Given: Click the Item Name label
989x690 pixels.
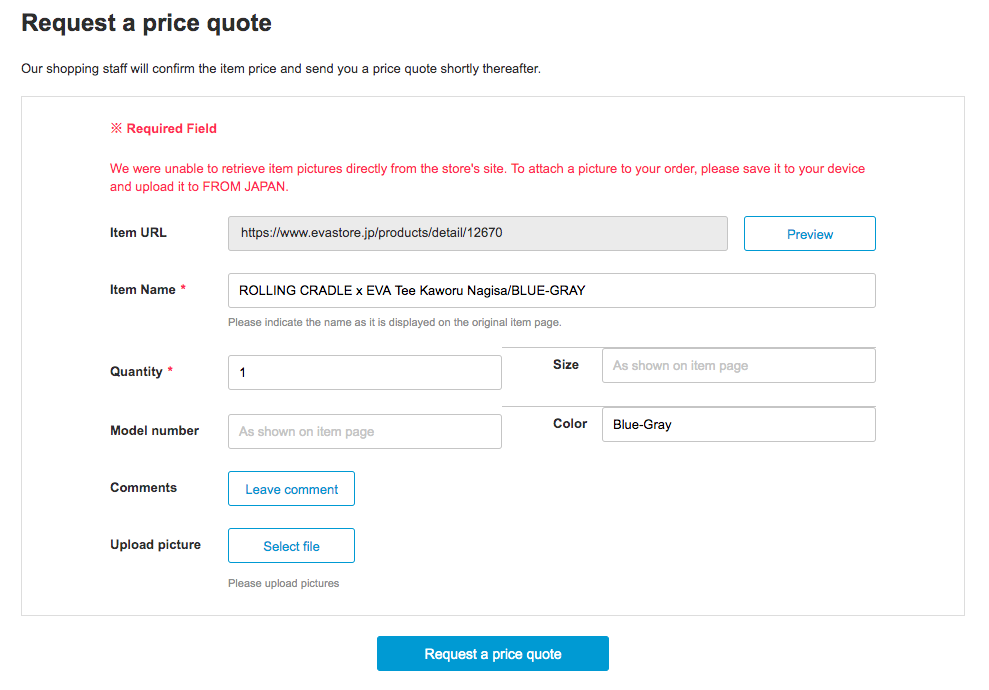Looking at the screenshot, I should [143, 289].
